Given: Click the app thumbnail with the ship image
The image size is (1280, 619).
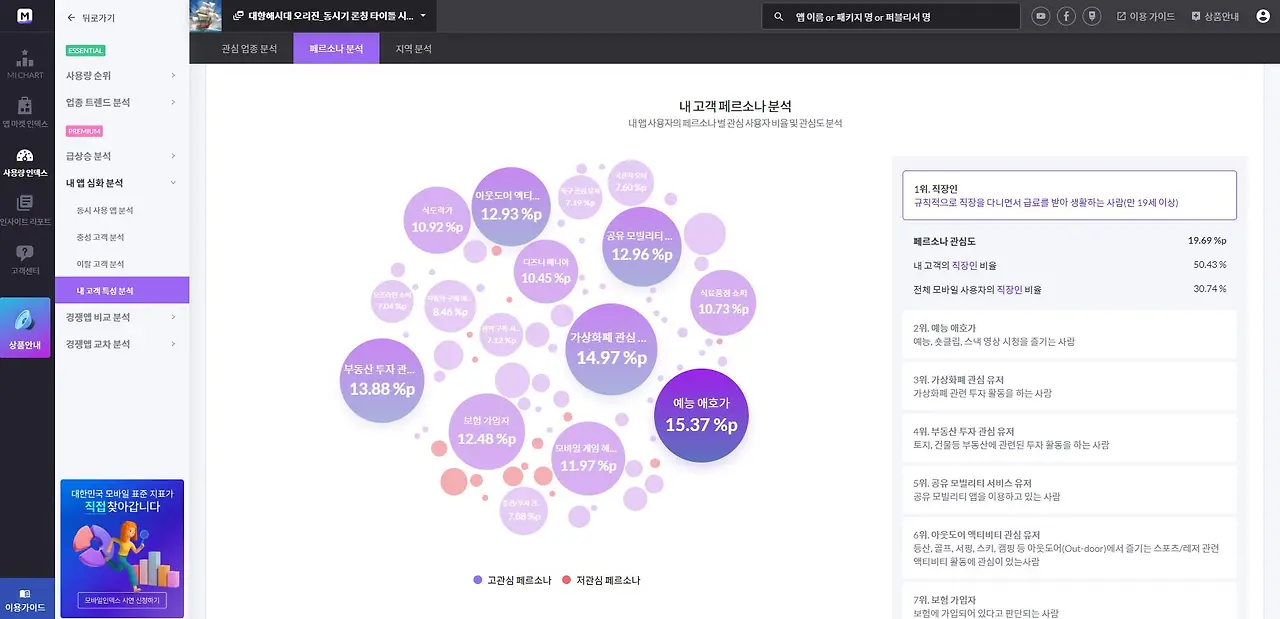Looking at the screenshot, I should click(x=205, y=16).
